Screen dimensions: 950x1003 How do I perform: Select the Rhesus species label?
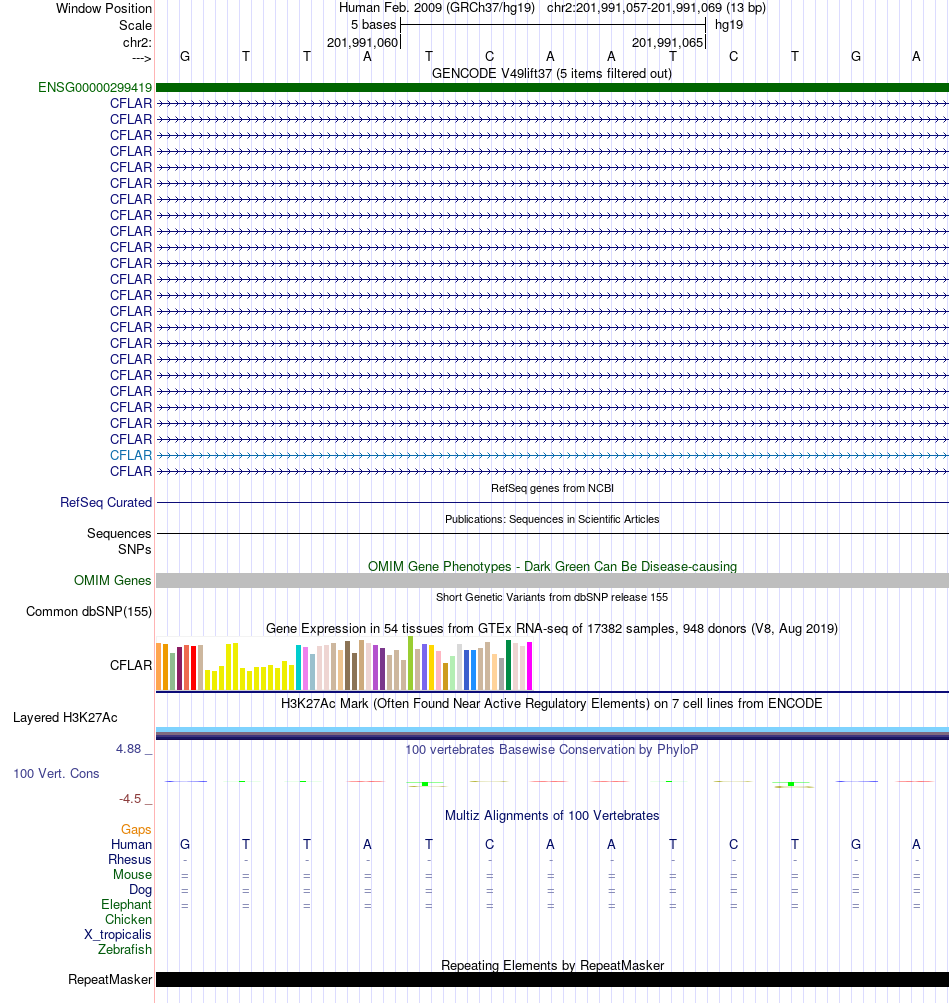[129, 859]
